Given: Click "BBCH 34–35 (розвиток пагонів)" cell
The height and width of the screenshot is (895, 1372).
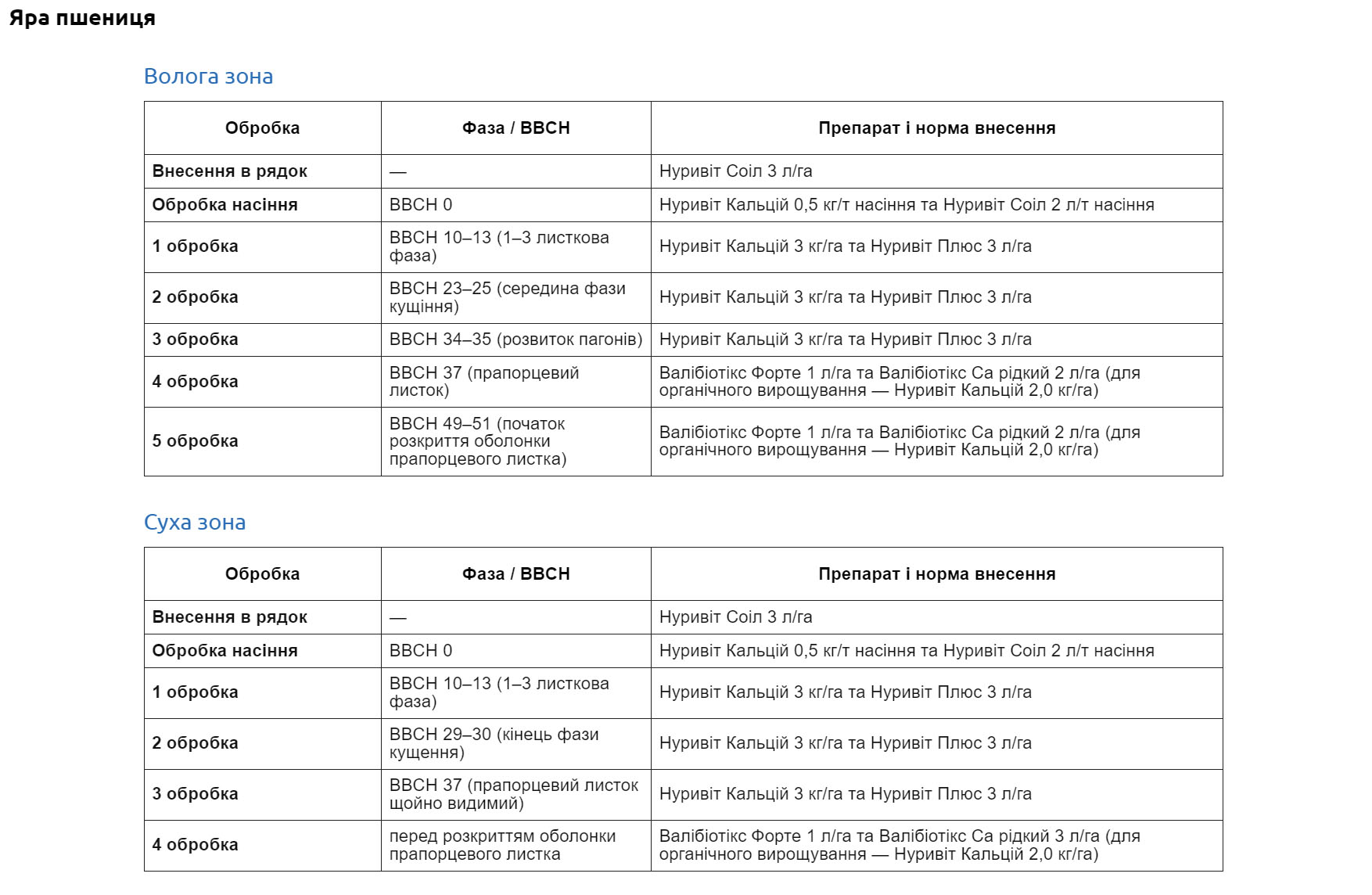Looking at the screenshot, I should pos(516,340).
